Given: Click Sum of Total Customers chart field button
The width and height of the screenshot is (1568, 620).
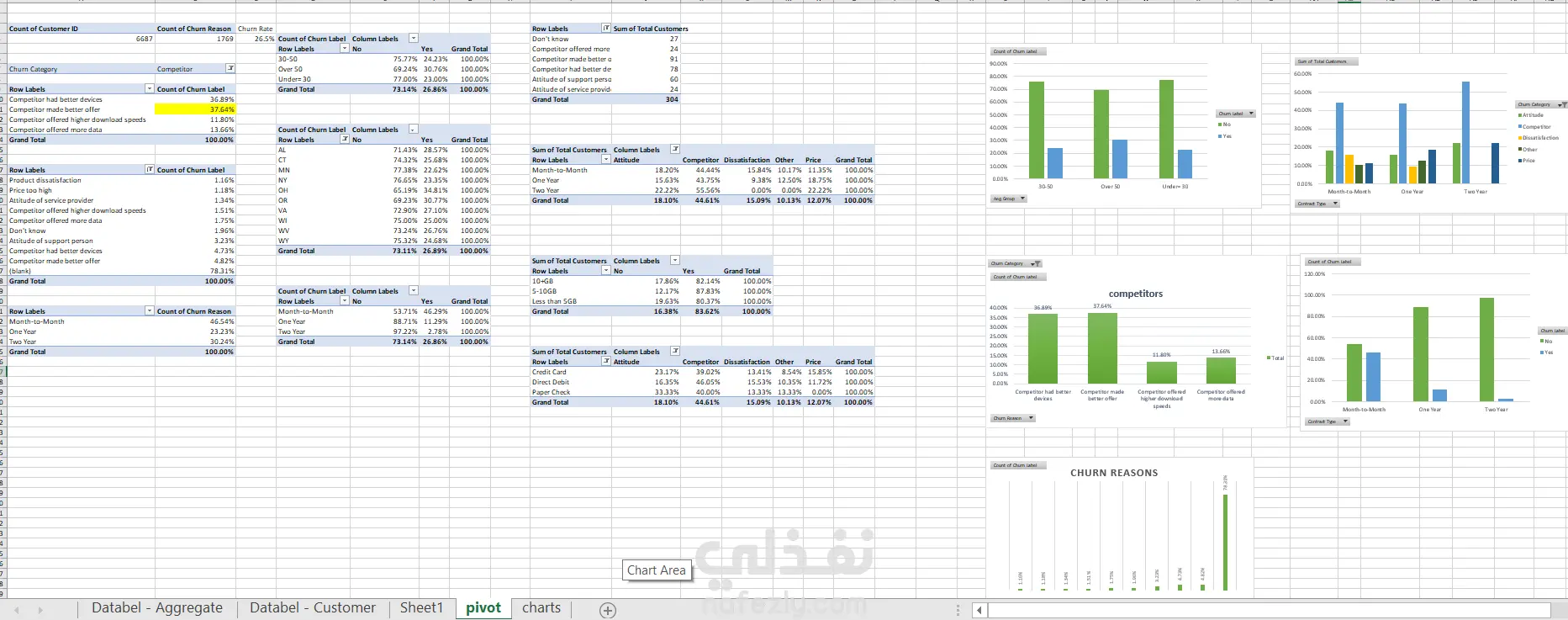Looking at the screenshot, I should coord(1325,61).
